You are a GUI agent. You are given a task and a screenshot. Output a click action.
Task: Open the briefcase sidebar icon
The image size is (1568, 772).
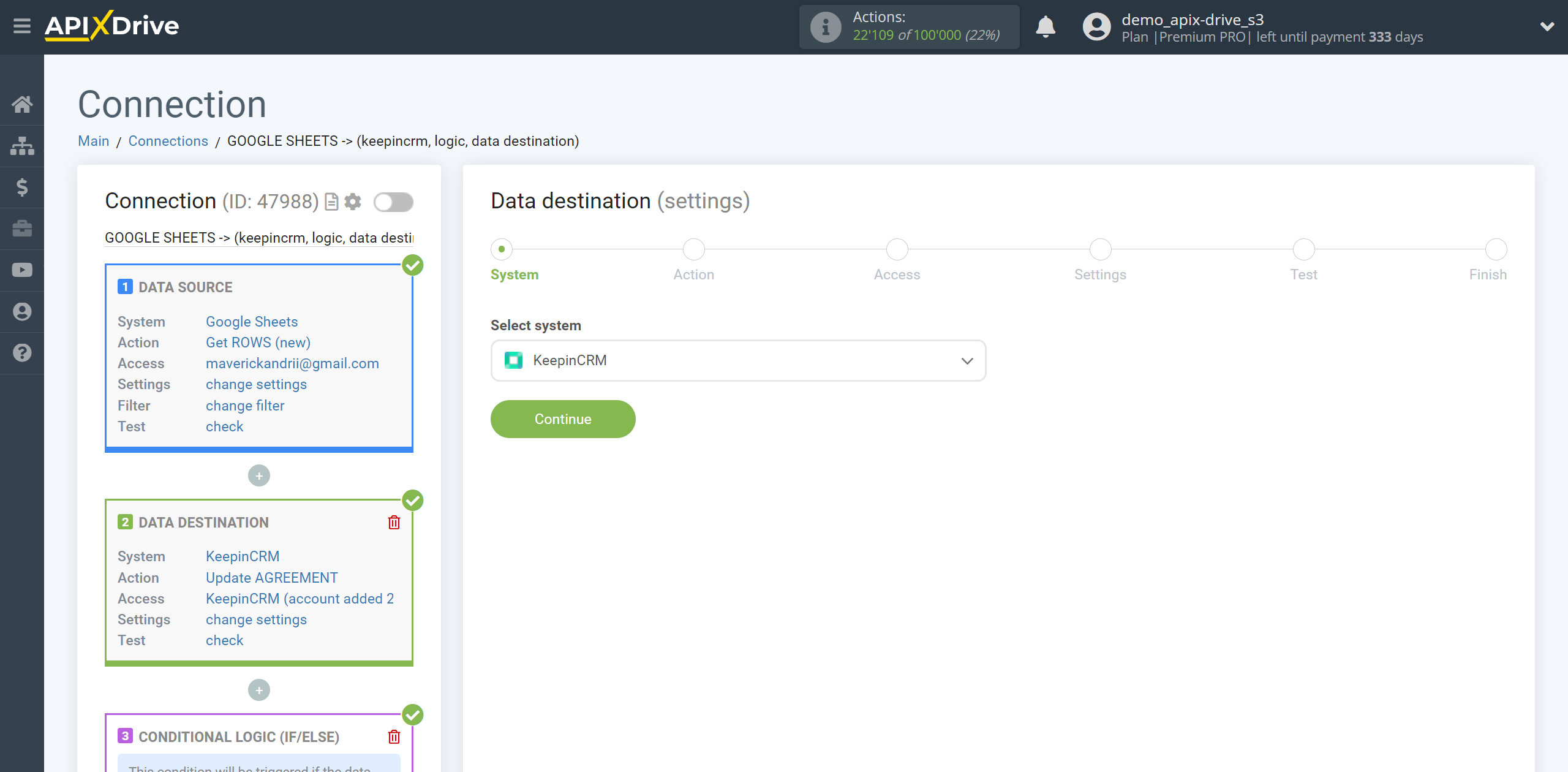coord(22,229)
